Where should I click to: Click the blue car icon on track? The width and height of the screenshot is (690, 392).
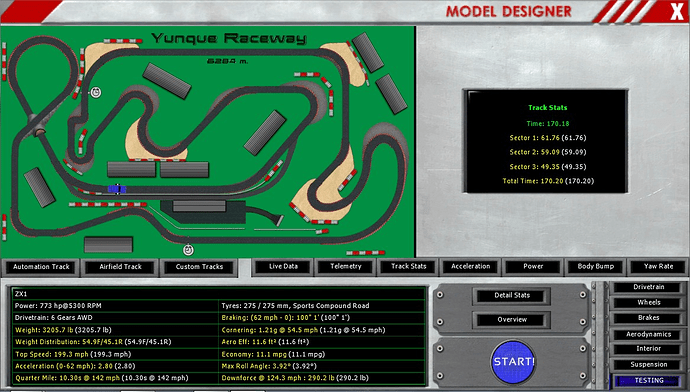tap(117, 189)
